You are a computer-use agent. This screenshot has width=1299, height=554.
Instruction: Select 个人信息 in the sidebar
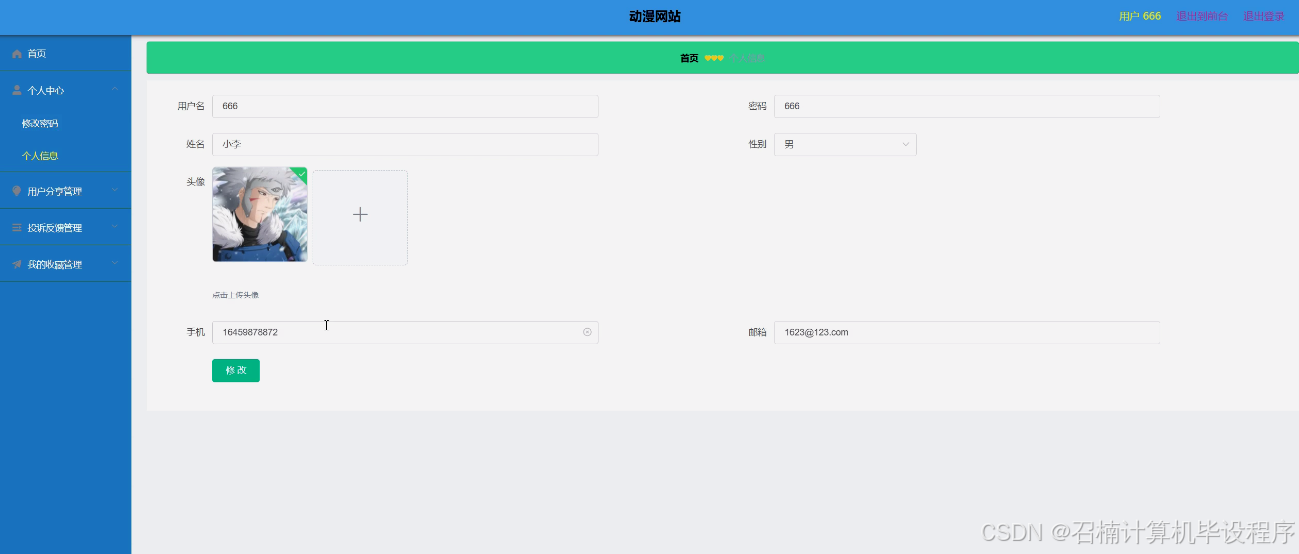[40, 156]
